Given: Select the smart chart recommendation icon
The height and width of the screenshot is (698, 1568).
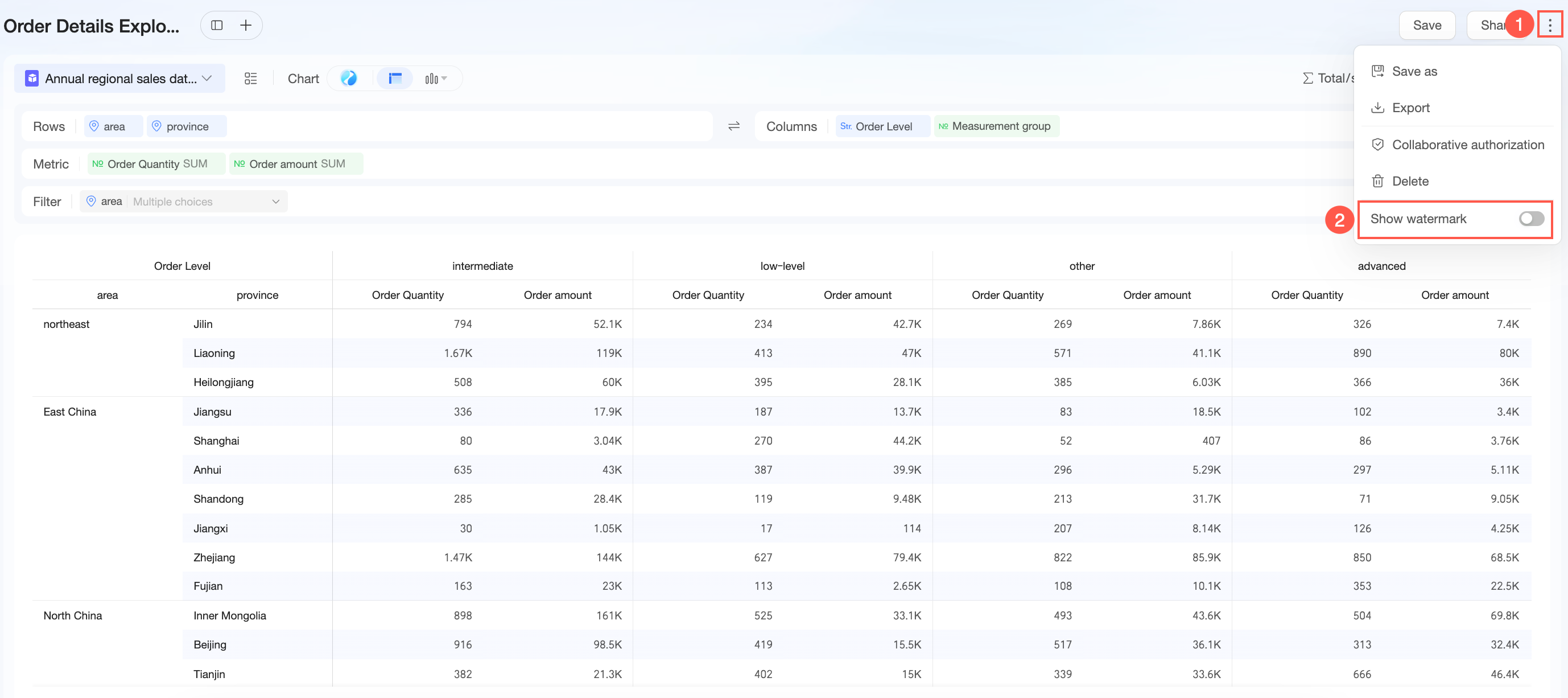Looking at the screenshot, I should (349, 79).
